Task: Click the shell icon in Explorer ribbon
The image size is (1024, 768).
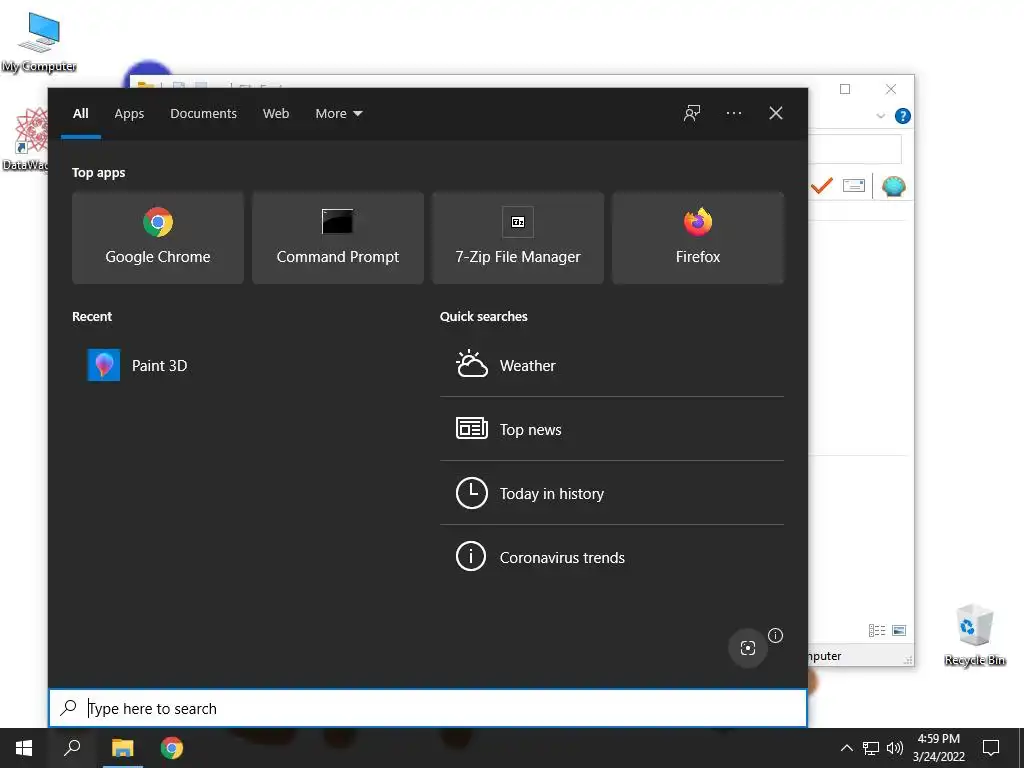Action: coord(893,186)
